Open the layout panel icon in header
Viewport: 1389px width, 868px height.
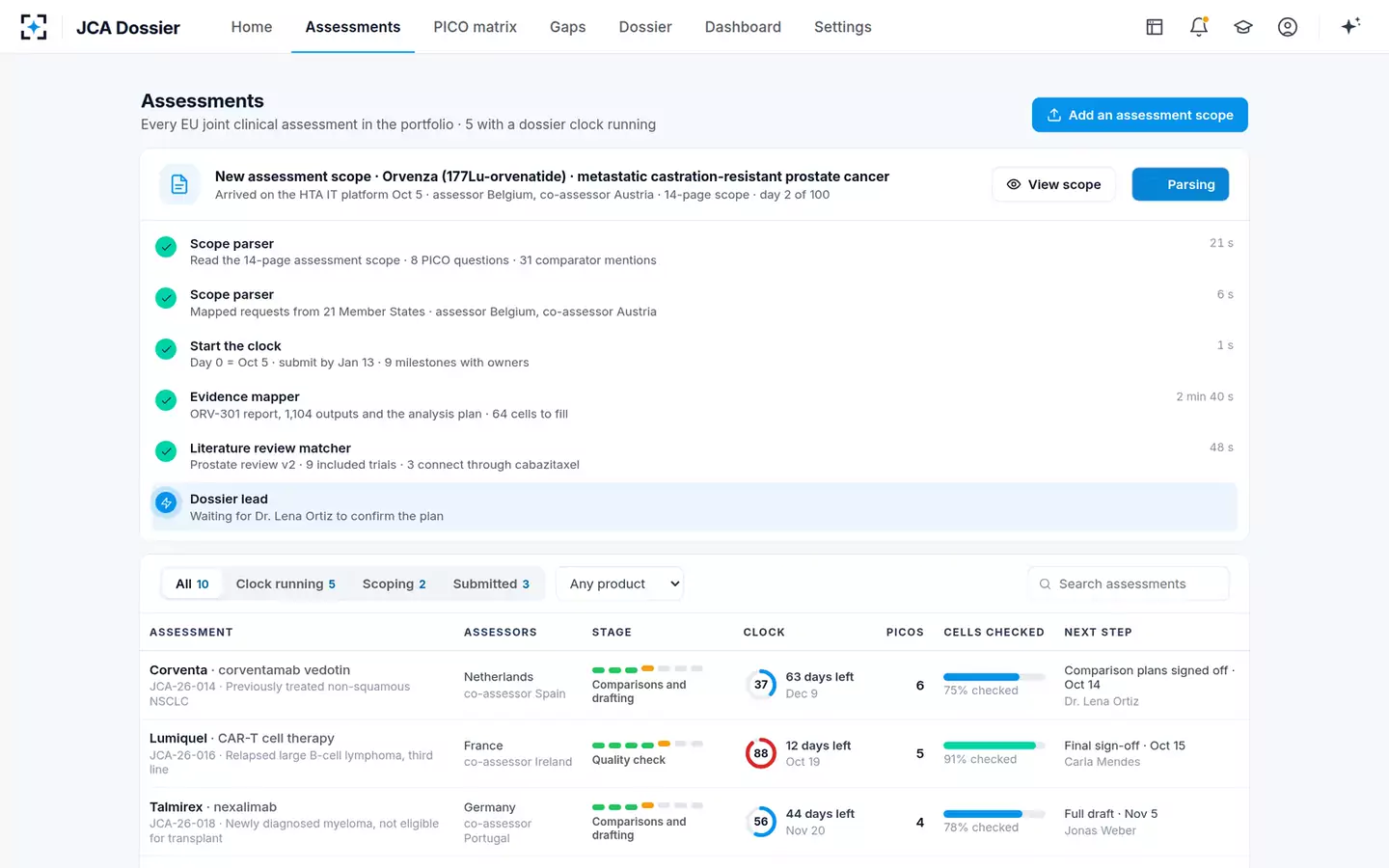[x=1155, y=27]
